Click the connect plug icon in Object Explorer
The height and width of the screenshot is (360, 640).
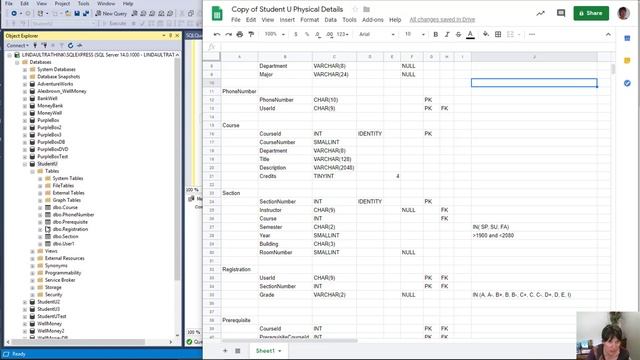35,45
